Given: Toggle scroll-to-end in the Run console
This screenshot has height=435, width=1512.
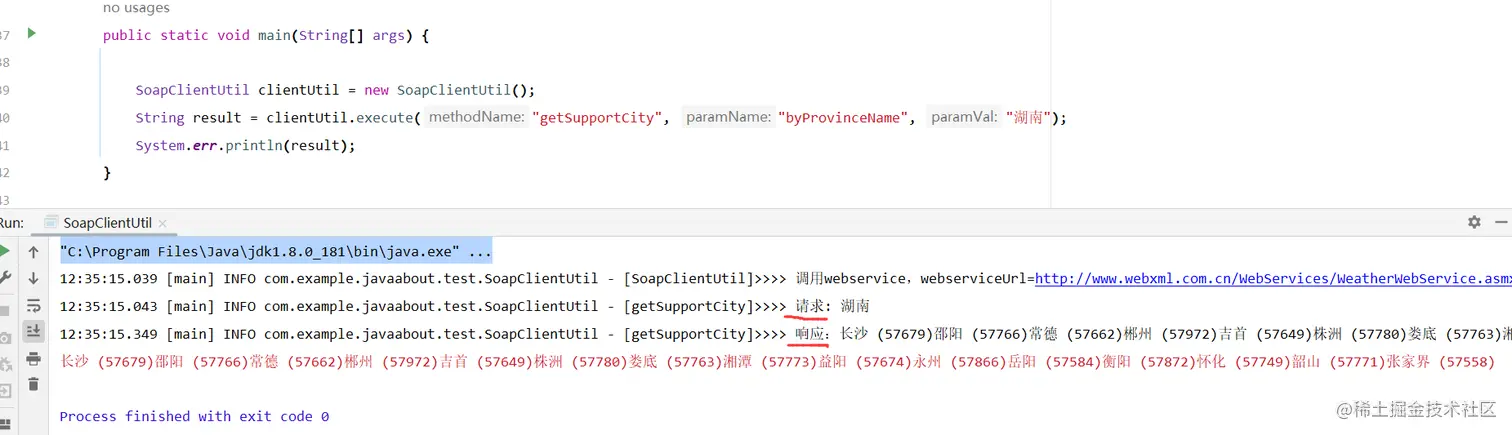Looking at the screenshot, I should pyautogui.click(x=33, y=331).
